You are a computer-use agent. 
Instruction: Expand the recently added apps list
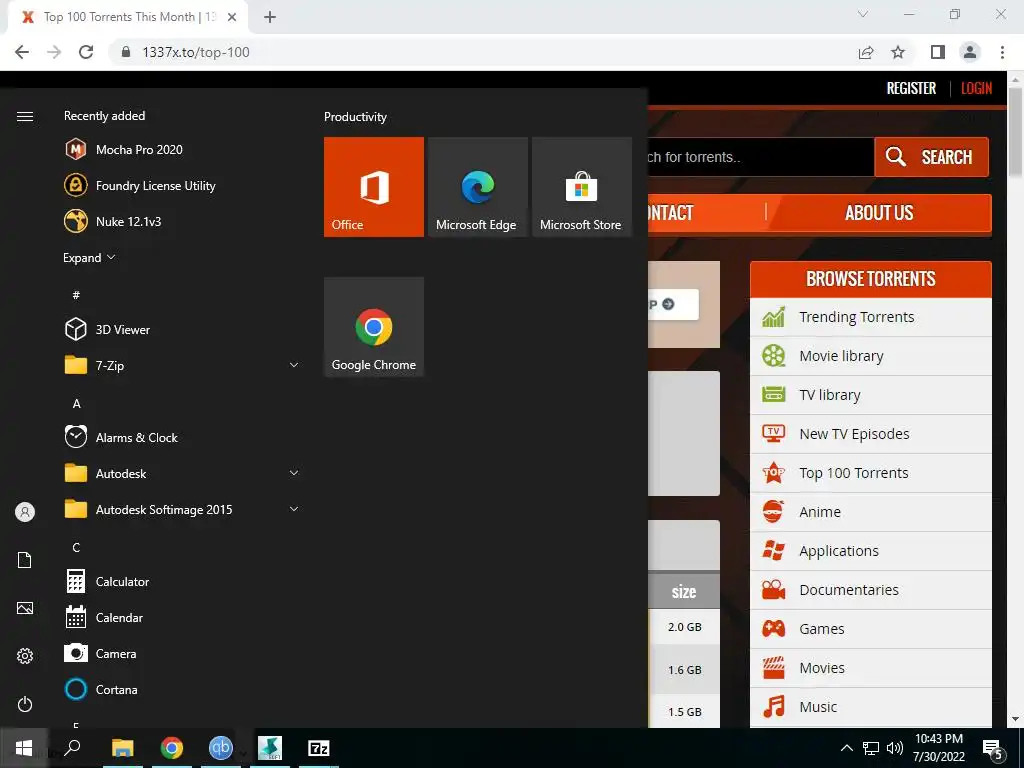pos(89,257)
